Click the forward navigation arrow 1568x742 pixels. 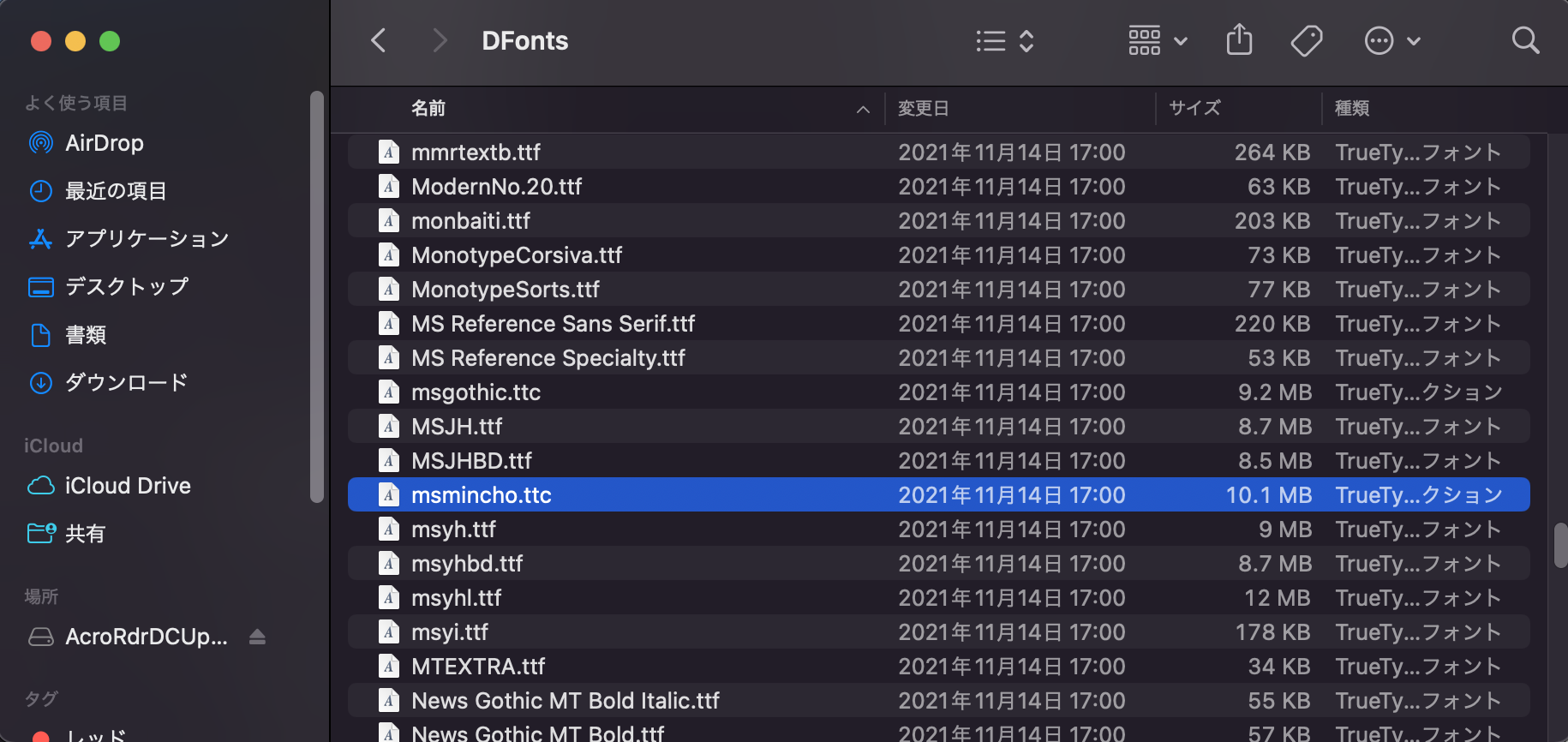[440, 40]
